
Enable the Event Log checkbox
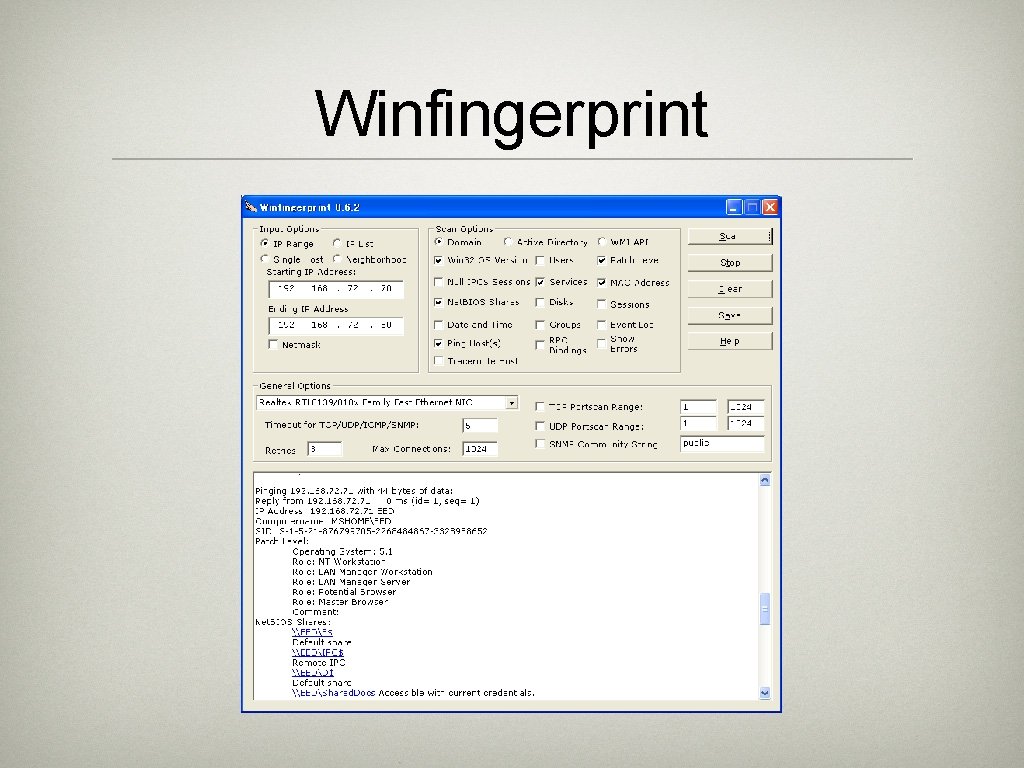601,325
